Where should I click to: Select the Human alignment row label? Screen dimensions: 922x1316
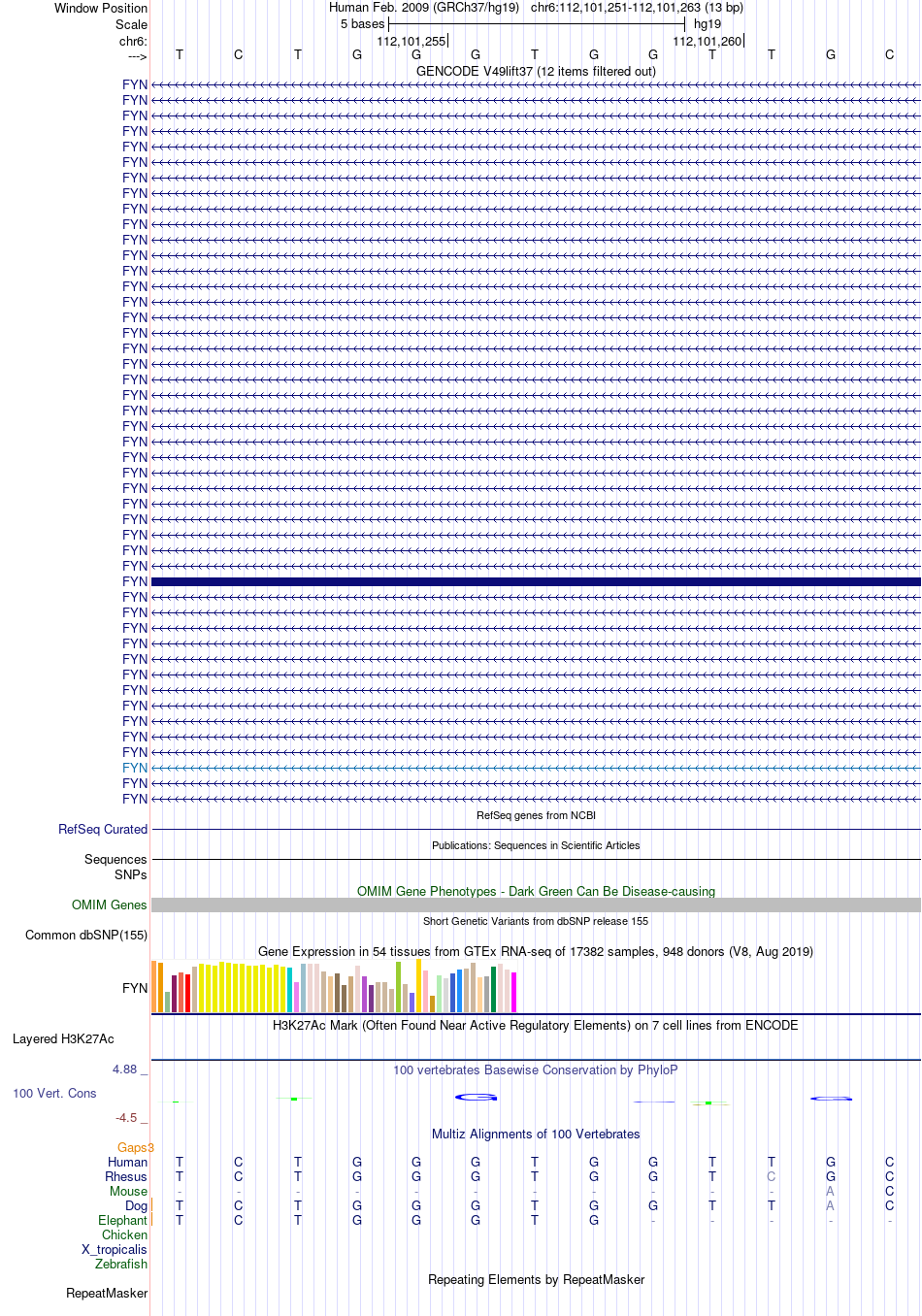128,1162
